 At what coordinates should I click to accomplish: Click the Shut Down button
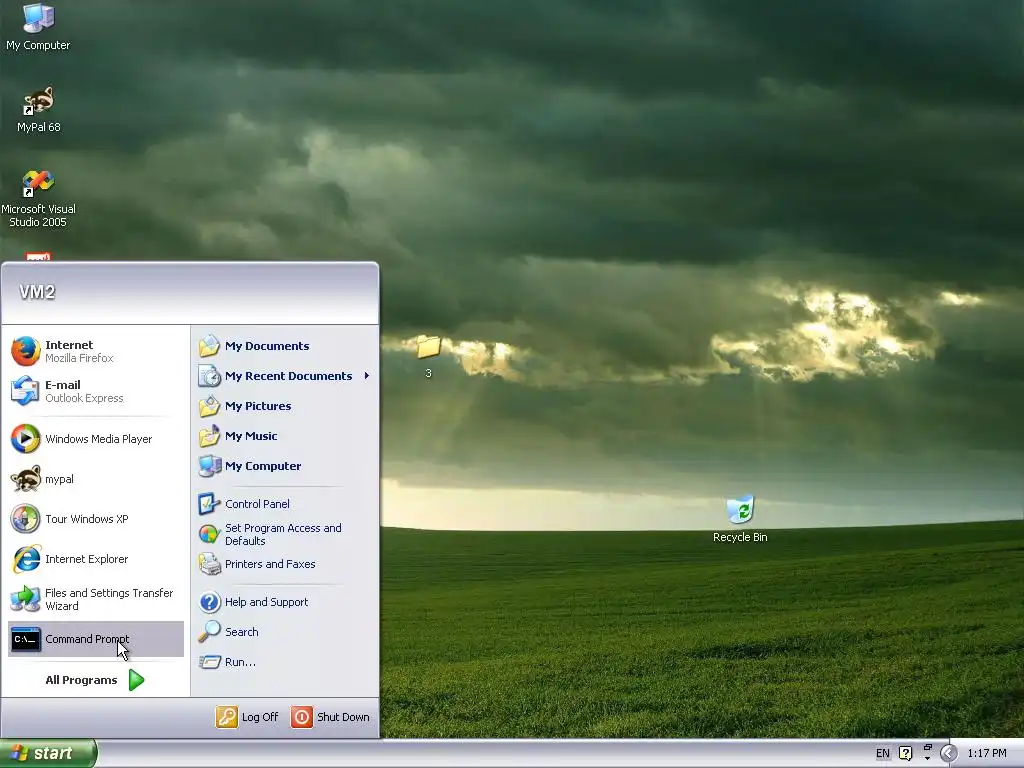click(x=330, y=717)
